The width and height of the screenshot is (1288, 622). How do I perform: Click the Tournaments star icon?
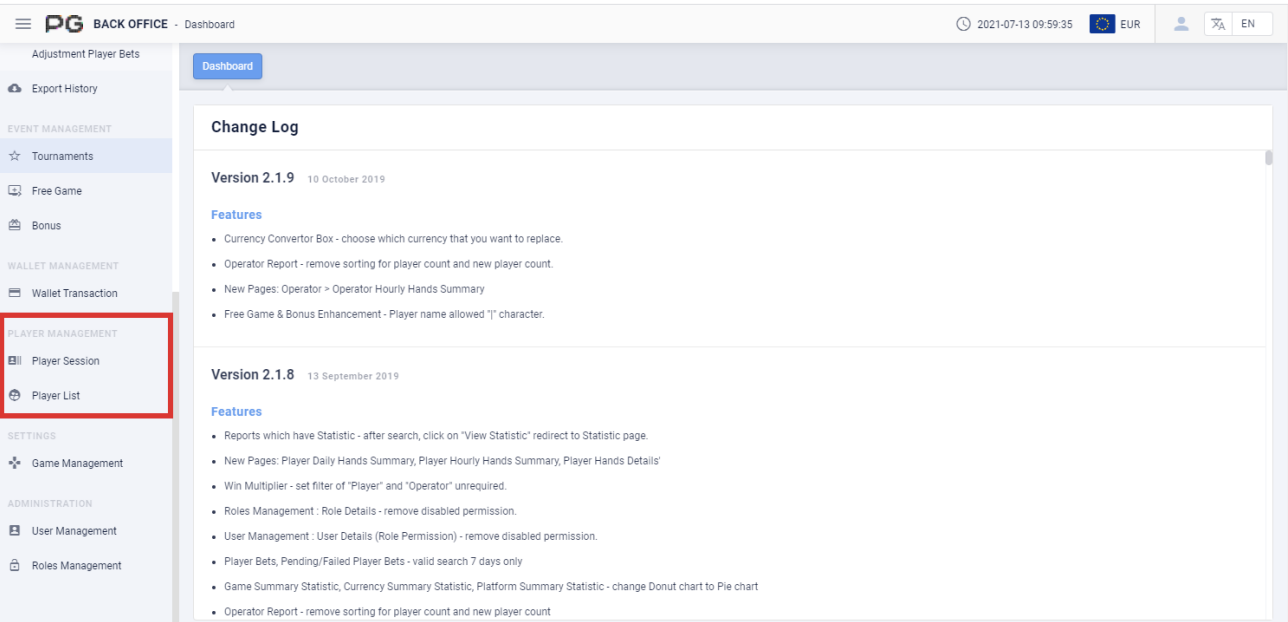point(15,157)
